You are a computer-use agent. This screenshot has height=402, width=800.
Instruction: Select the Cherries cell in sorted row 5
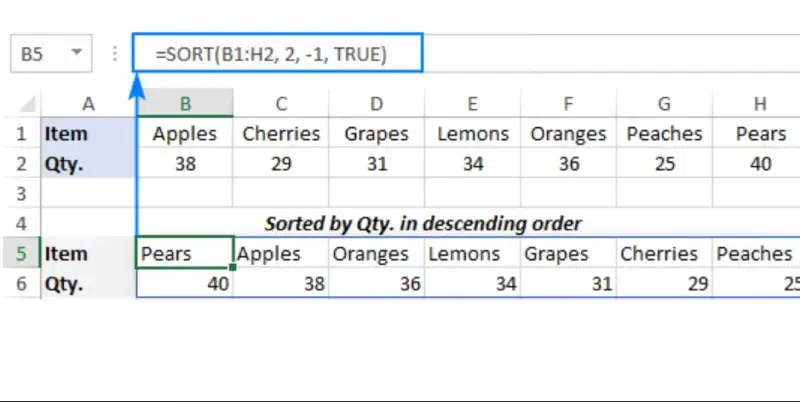pyautogui.click(x=663, y=254)
